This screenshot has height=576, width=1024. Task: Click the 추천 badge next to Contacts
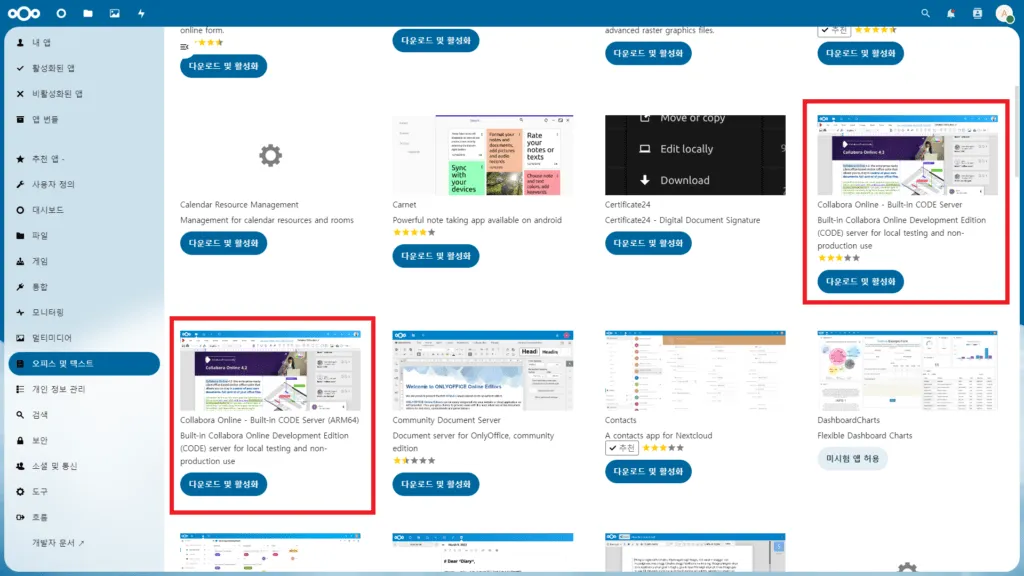[623, 448]
